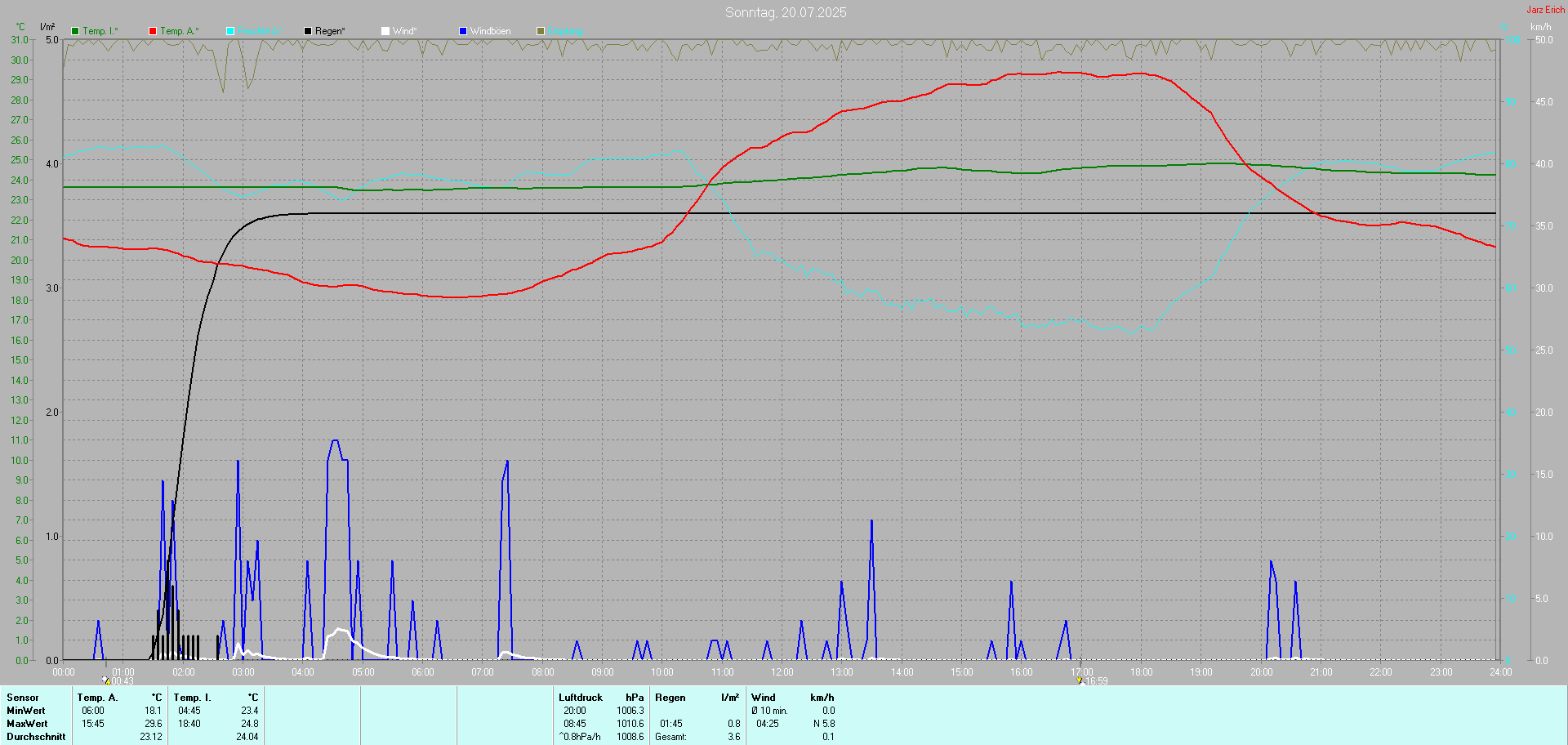Click the '00:00' time axis label
Viewport: 1568px width, 745px height.
coord(64,672)
